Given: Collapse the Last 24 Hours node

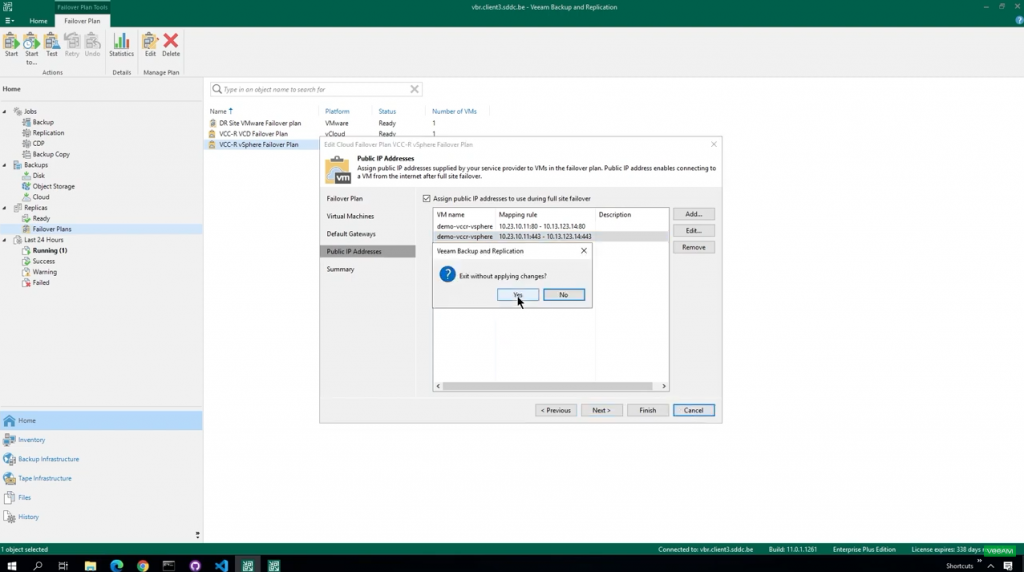Looking at the screenshot, I should point(5,240).
